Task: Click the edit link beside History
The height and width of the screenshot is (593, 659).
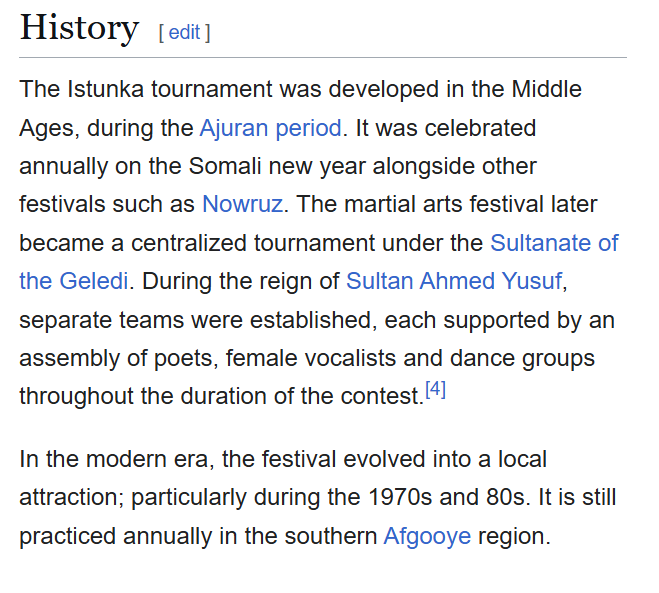Action: (x=184, y=32)
